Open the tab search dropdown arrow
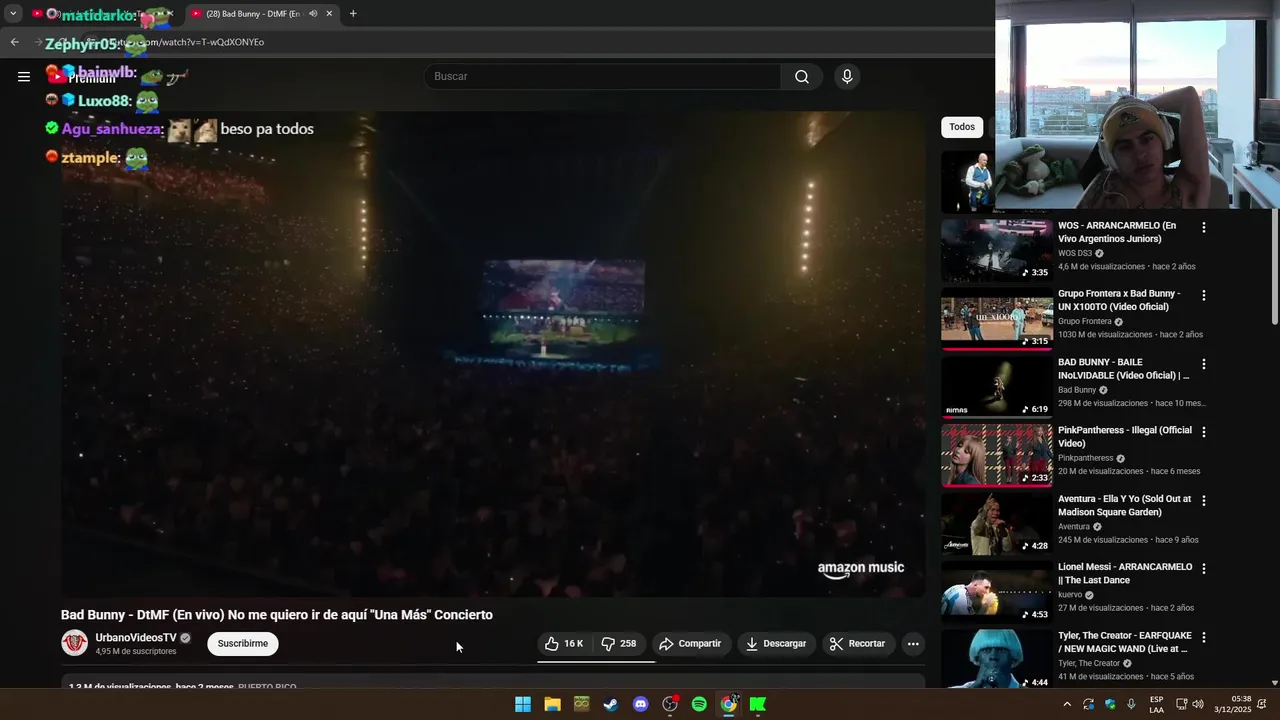1280x720 pixels. pyautogui.click(x=13, y=14)
